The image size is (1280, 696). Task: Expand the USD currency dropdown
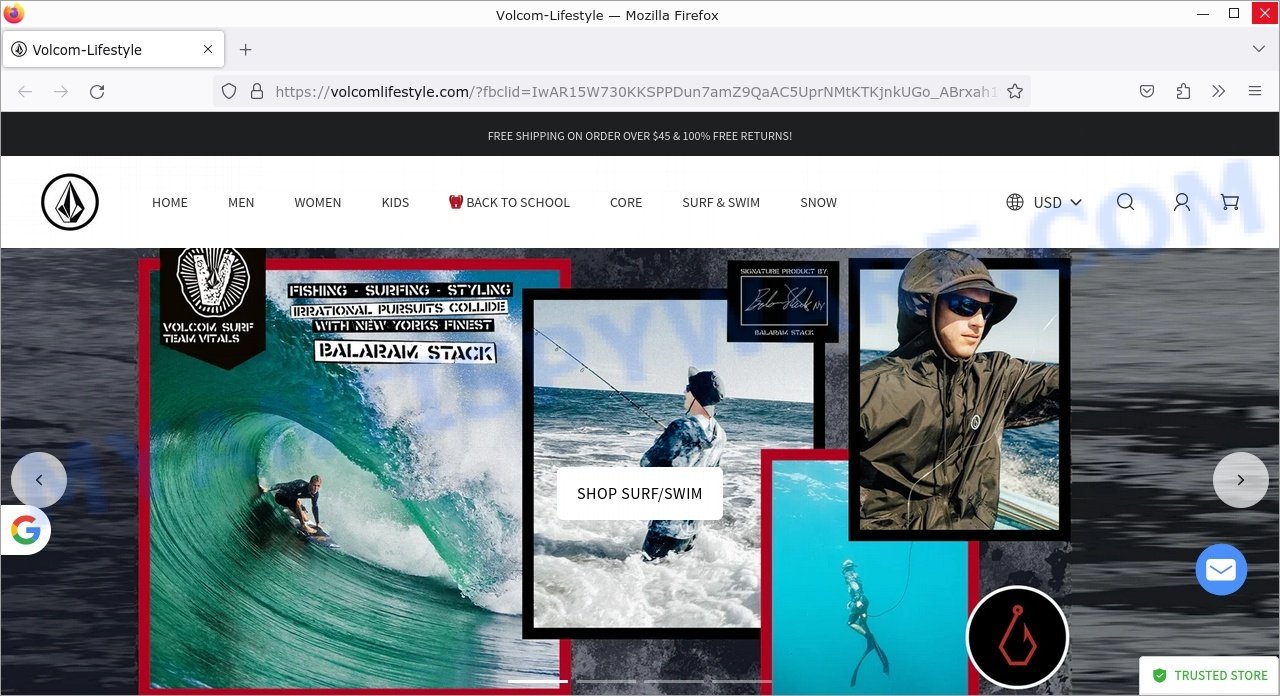(1058, 202)
